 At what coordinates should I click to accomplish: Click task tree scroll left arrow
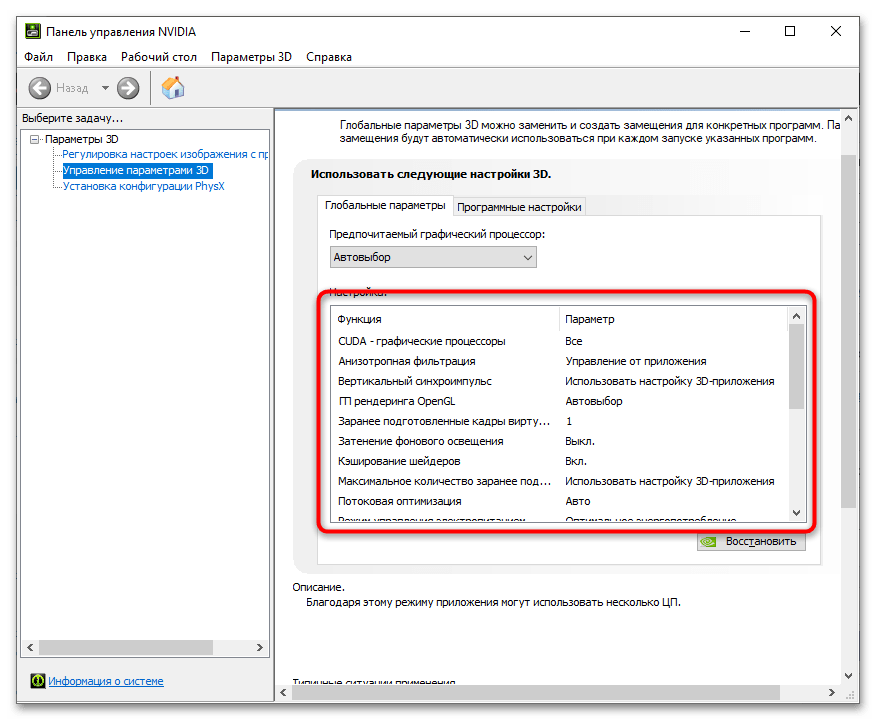(x=30, y=647)
